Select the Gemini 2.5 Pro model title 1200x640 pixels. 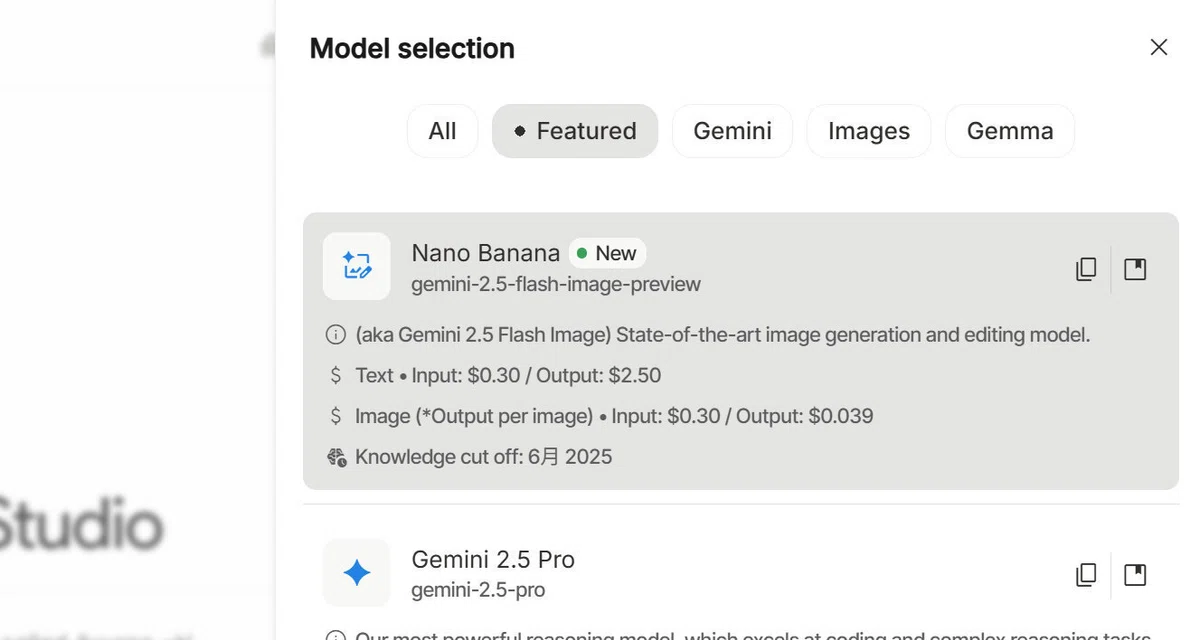[x=493, y=559]
